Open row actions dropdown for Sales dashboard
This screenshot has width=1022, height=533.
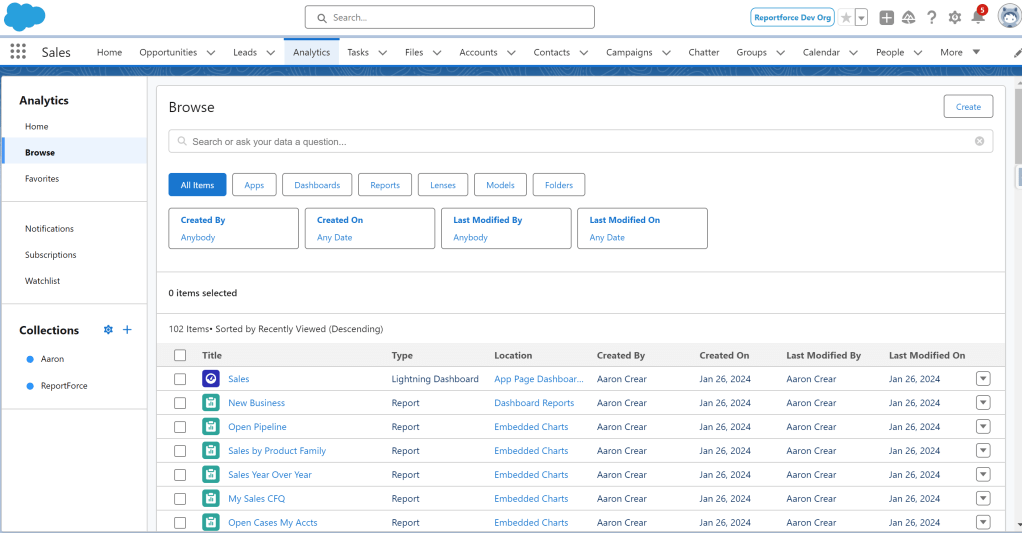(982, 378)
